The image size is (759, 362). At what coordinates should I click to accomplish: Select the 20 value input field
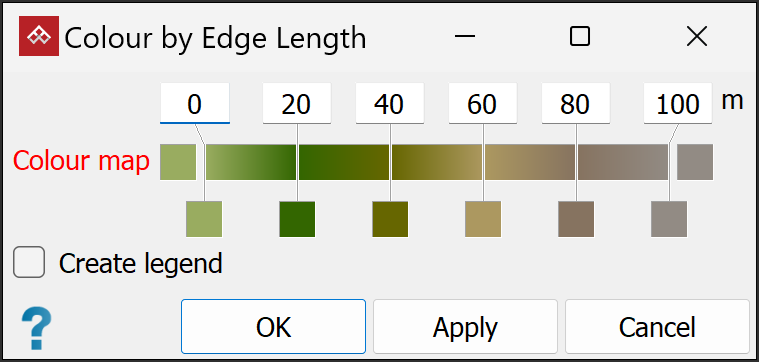(x=297, y=103)
